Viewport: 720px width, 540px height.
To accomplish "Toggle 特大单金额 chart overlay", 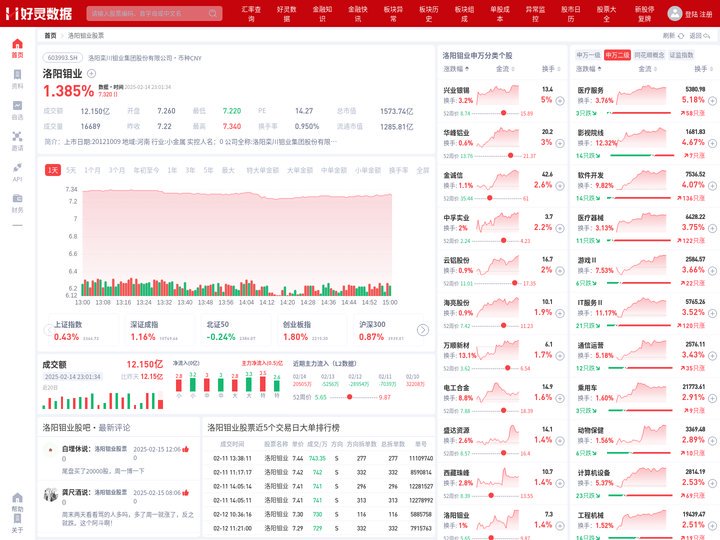I will (x=263, y=170).
